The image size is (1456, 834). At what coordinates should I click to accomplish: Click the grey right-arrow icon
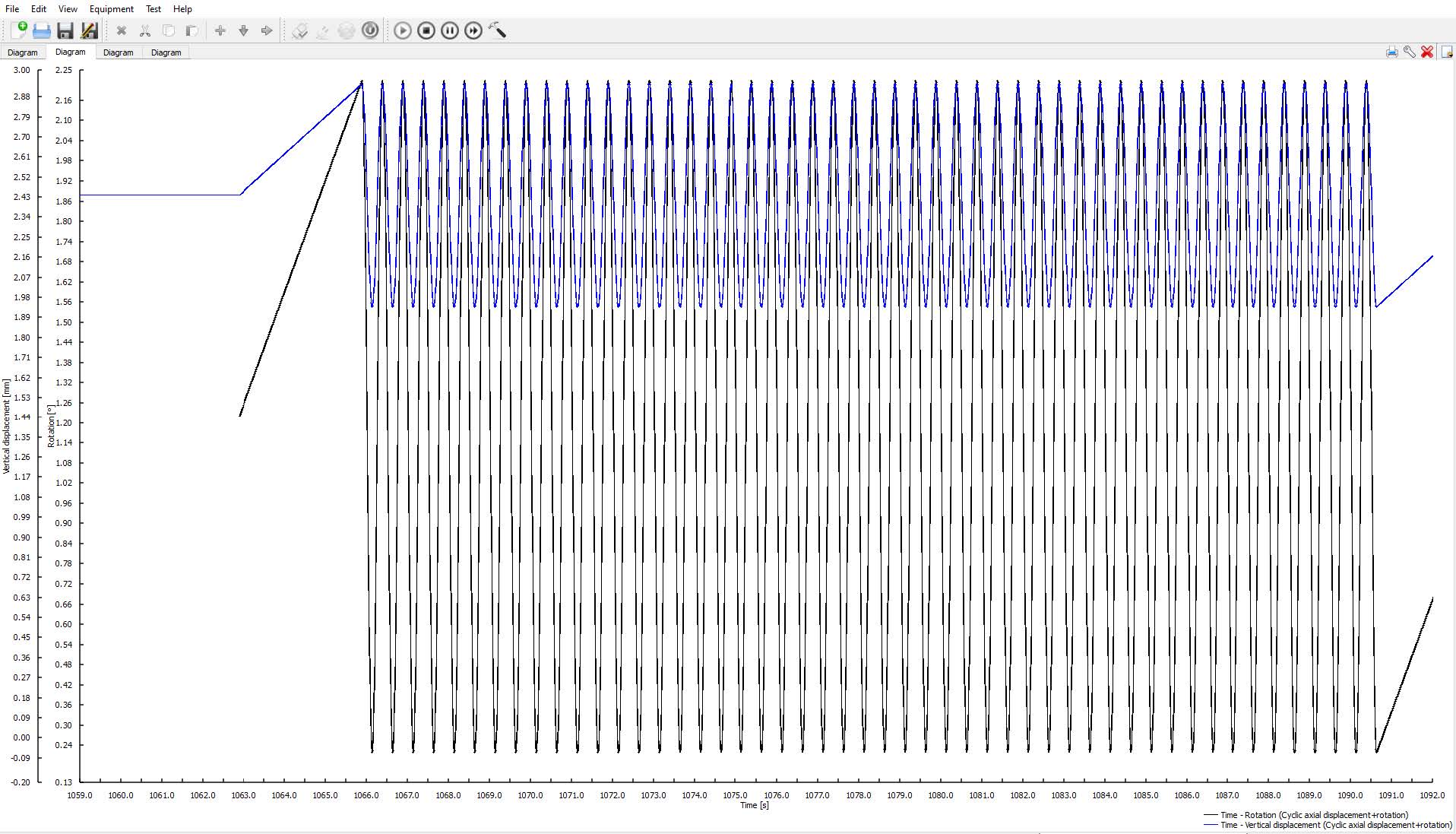[267, 30]
